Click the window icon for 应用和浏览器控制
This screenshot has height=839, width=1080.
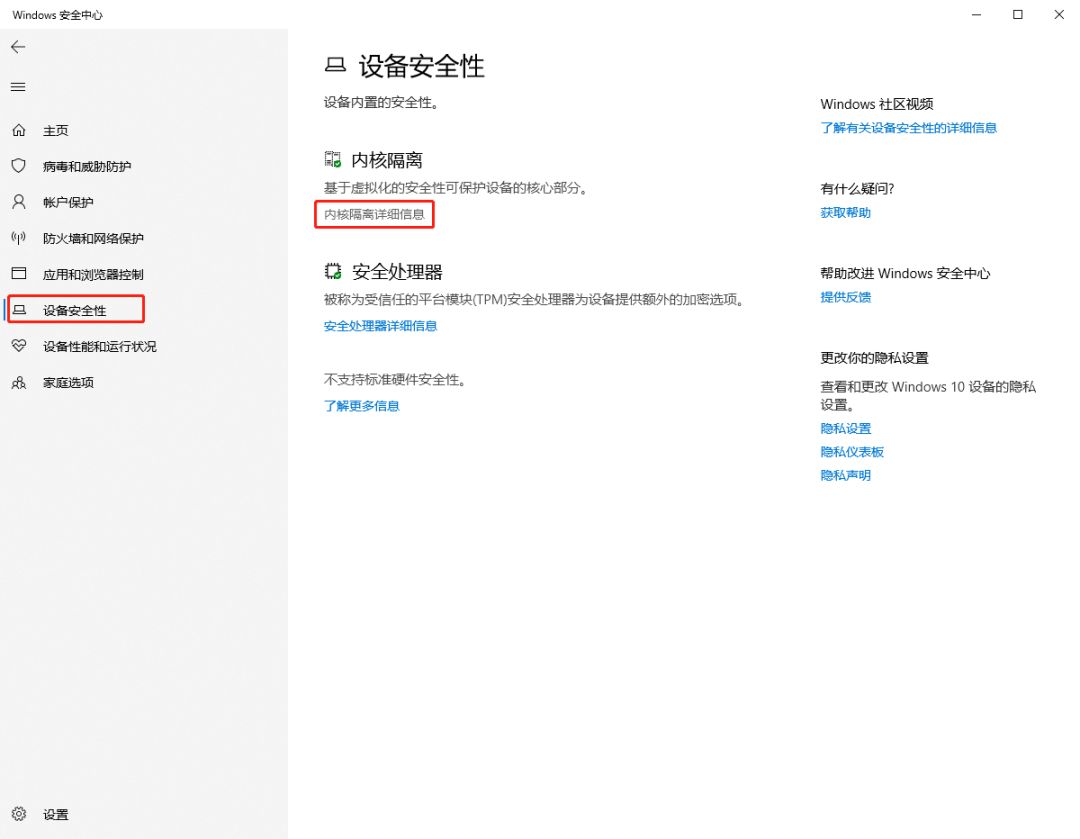(x=19, y=274)
